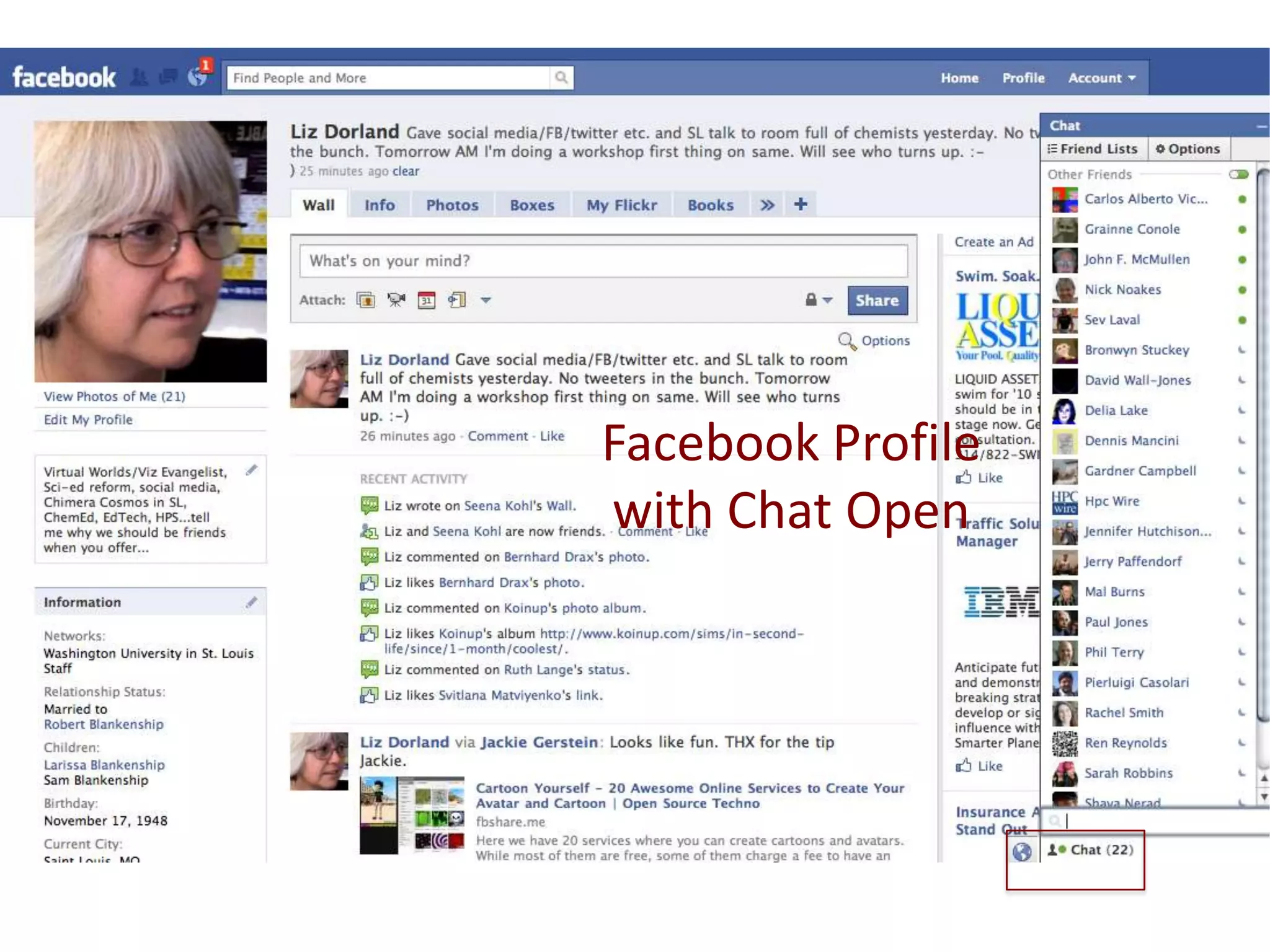The width and height of the screenshot is (1270, 952).
Task: Click the globe icon beside the Chat bar
Action: point(1022,852)
